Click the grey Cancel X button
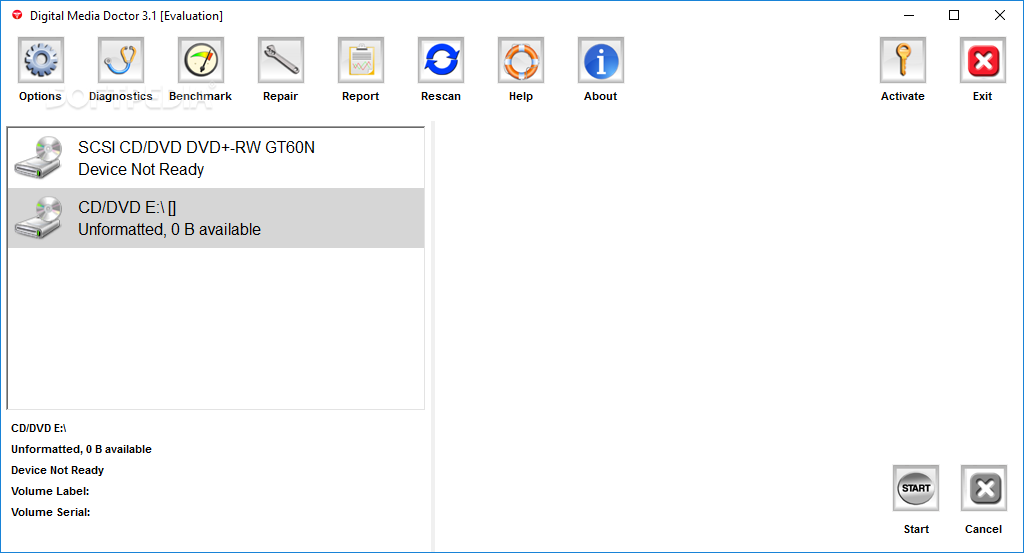This screenshot has width=1024, height=553. [x=984, y=488]
